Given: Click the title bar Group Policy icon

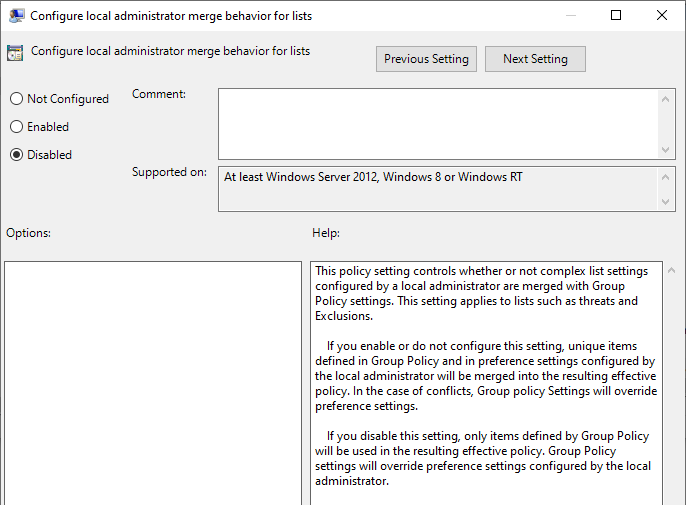Looking at the screenshot, I should tap(16, 16).
